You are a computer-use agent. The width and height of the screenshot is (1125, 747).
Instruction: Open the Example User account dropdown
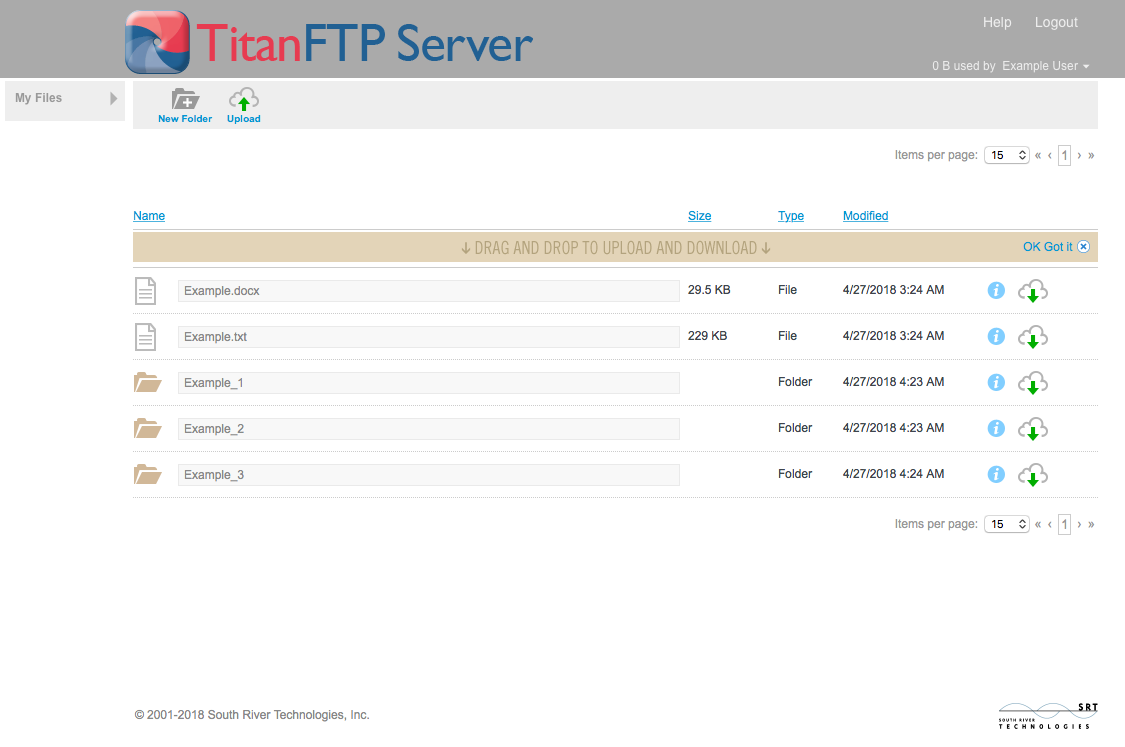1046,66
